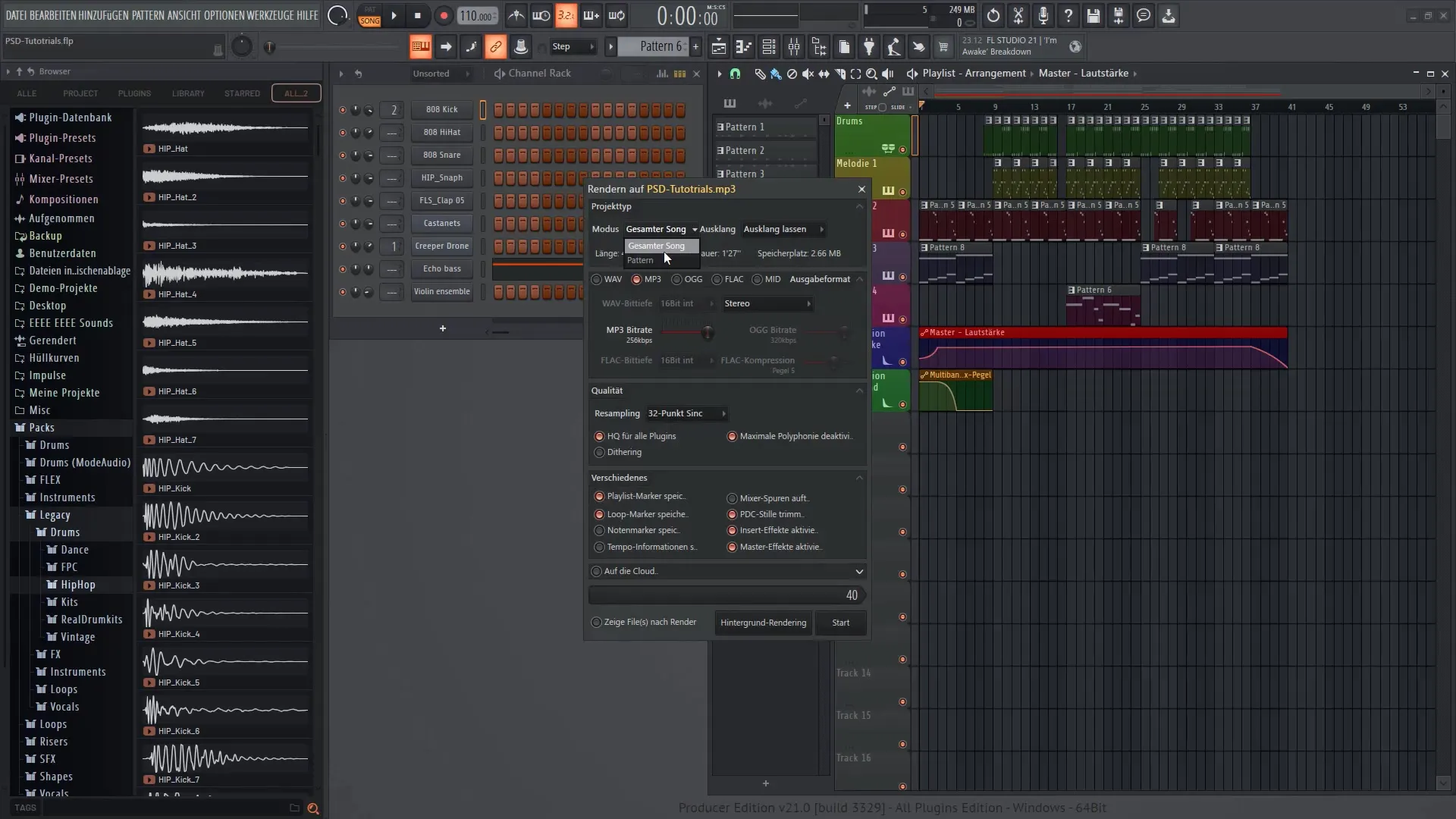Open the shopping cart content library icon

click(x=943, y=47)
